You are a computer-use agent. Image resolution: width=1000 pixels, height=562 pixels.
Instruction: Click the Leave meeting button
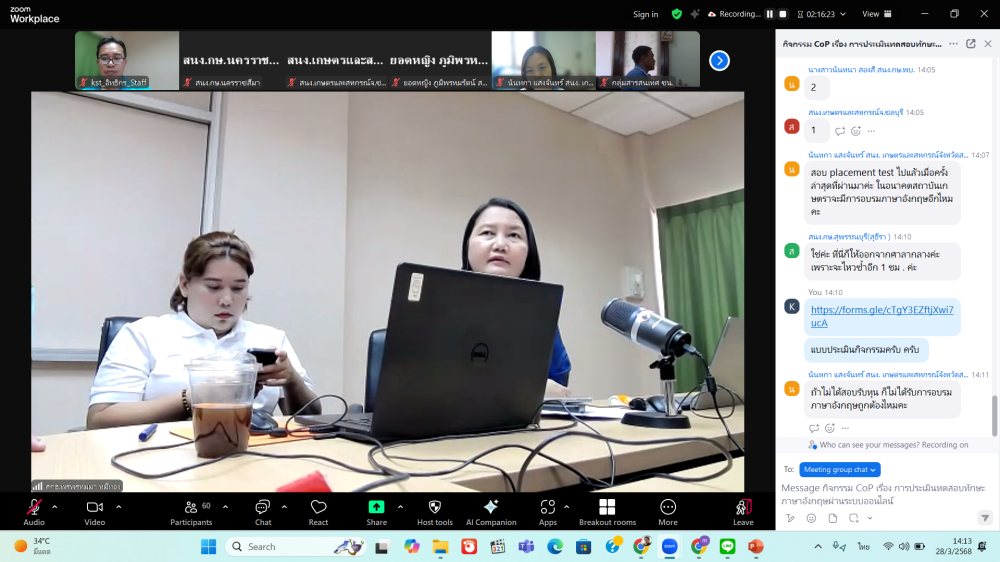(743, 511)
